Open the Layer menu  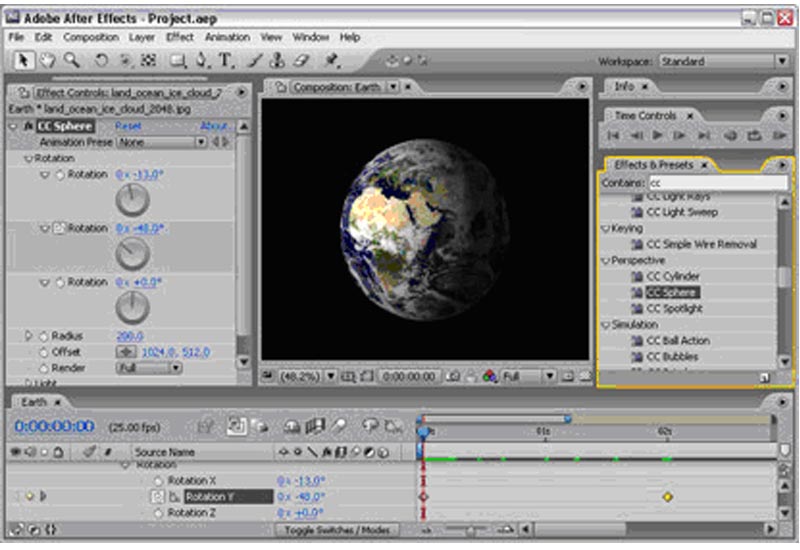tap(142, 37)
